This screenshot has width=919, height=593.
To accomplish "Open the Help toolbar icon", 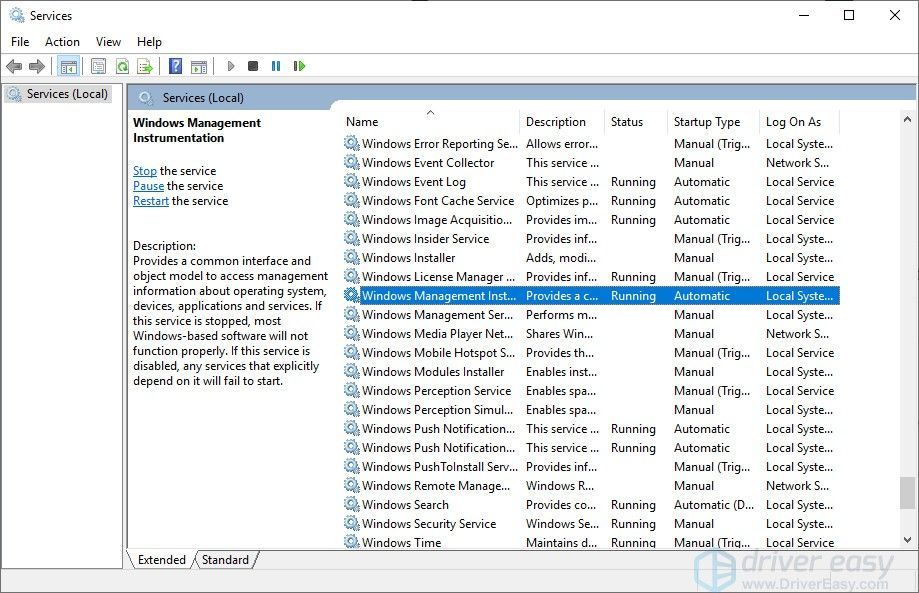I will pyautogui.click(x=175, y=66).
